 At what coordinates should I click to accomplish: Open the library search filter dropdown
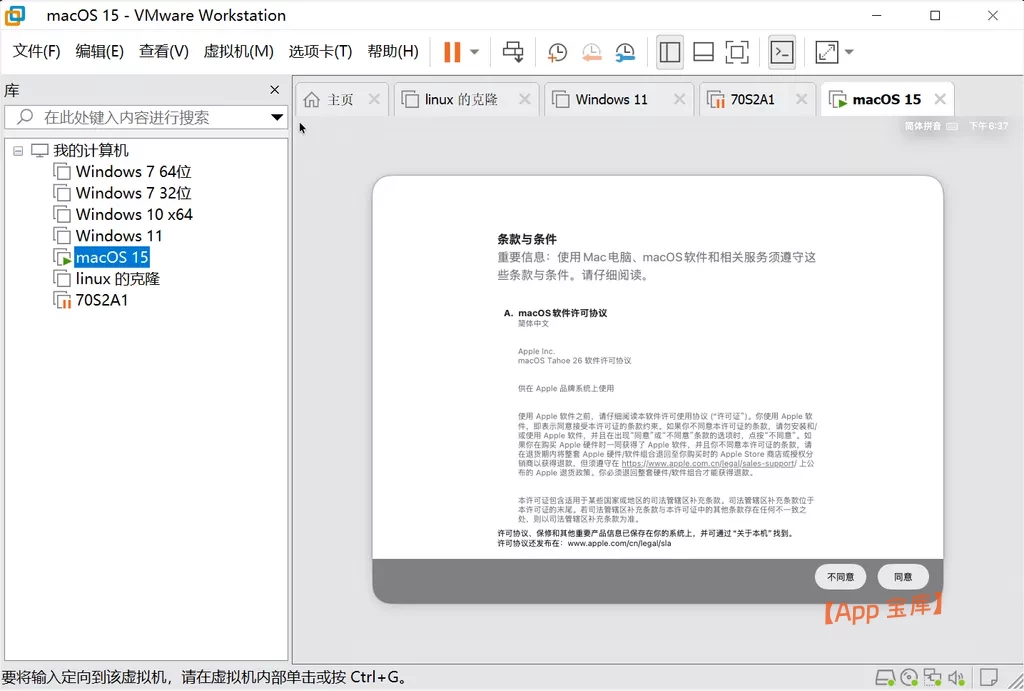(x=277, y=118)
